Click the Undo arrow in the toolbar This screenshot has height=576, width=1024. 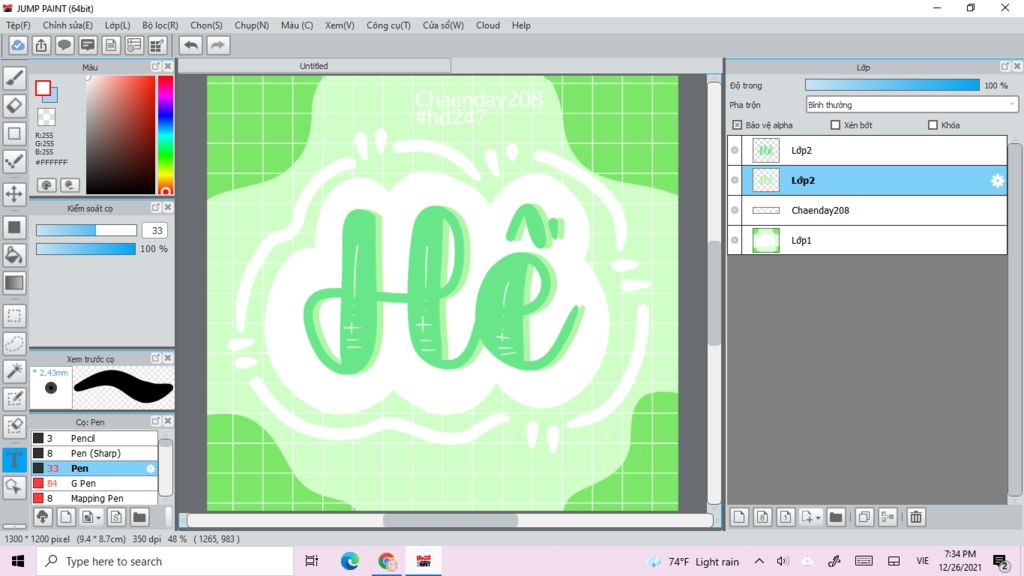click(191, 45)
